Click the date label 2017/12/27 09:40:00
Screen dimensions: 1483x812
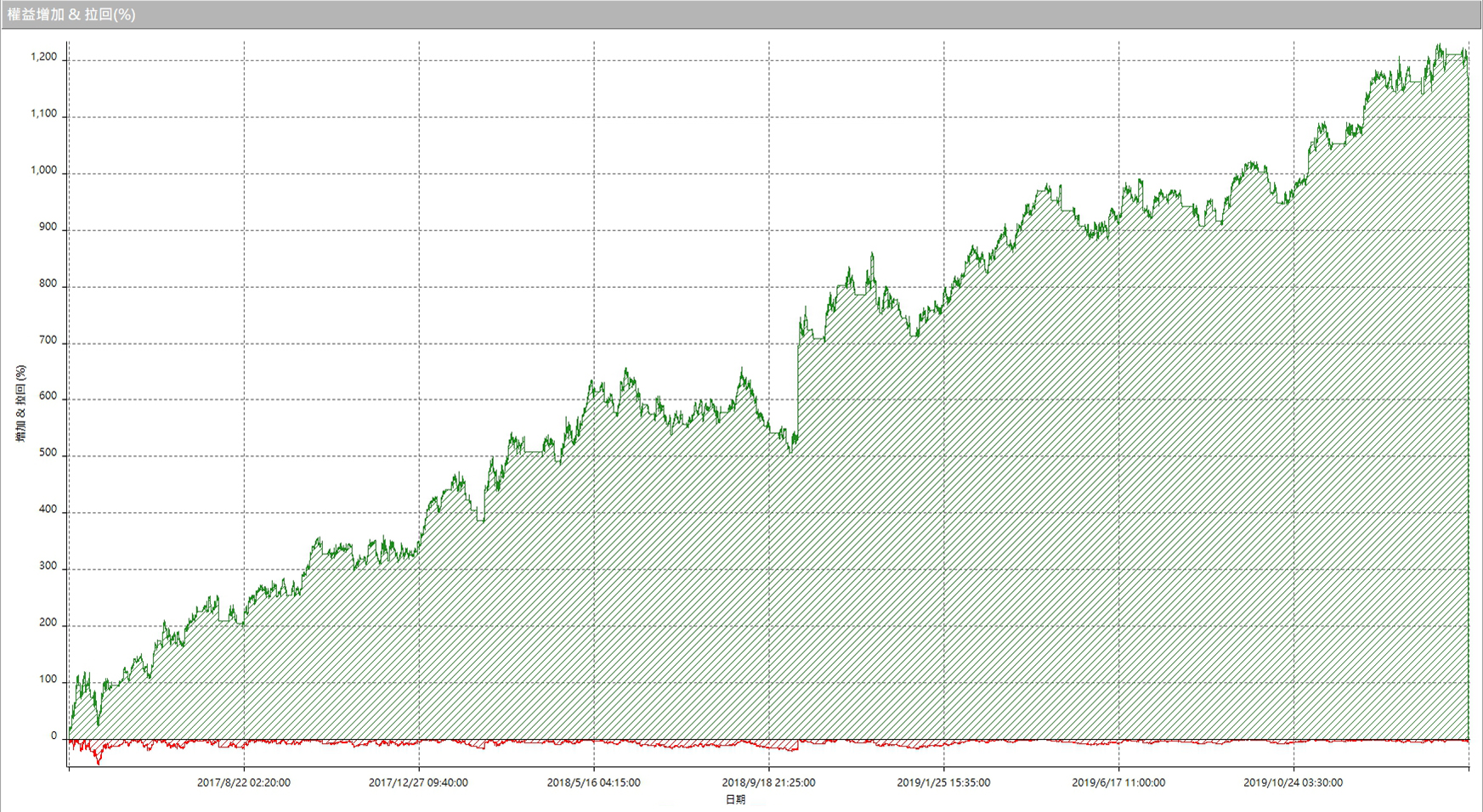point(418,783)
